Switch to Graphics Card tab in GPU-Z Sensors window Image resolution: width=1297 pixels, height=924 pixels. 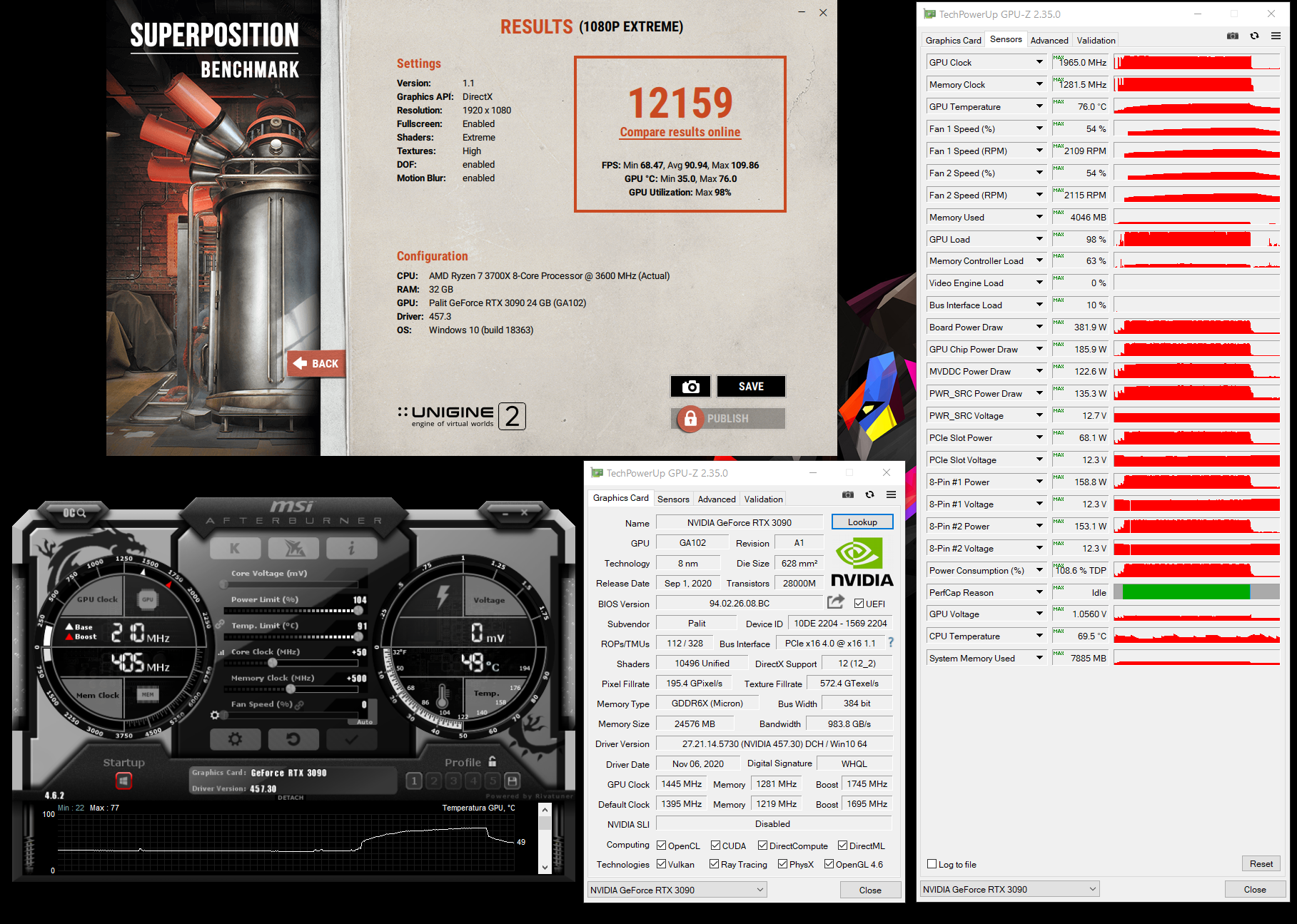pos(953,41)
